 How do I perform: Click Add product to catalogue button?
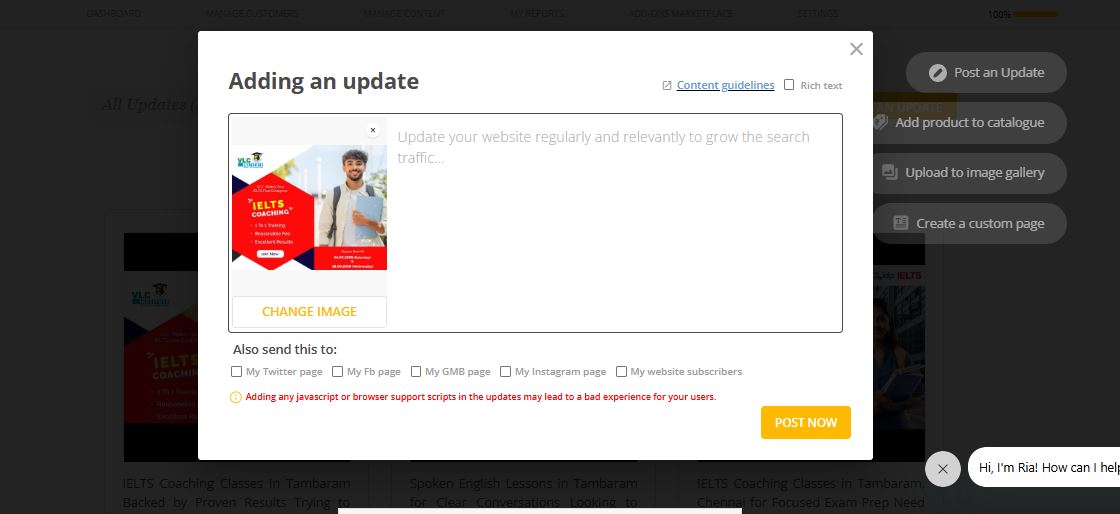coord(968,123)
